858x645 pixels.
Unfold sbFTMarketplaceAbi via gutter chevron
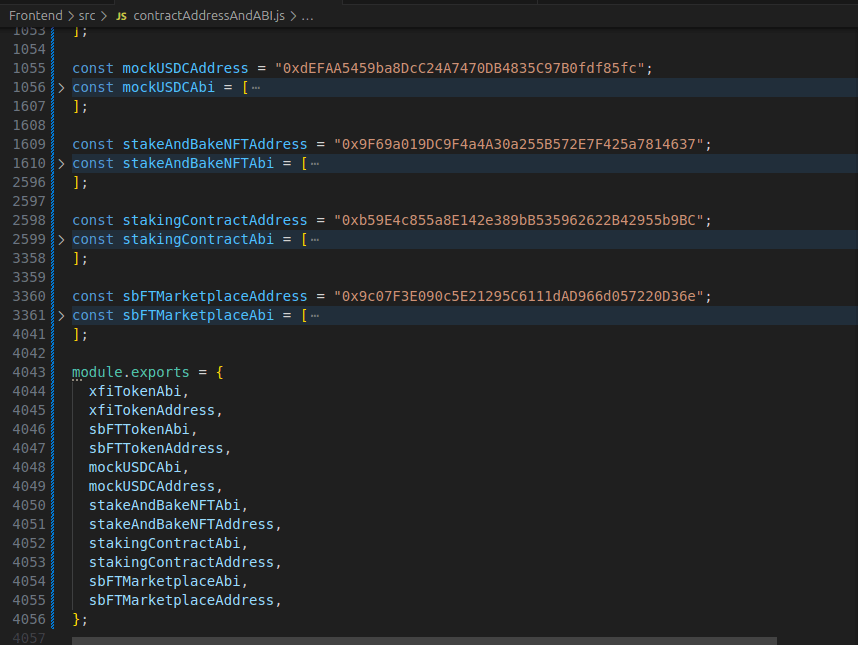pyautogui.click(x=61, y=316)
